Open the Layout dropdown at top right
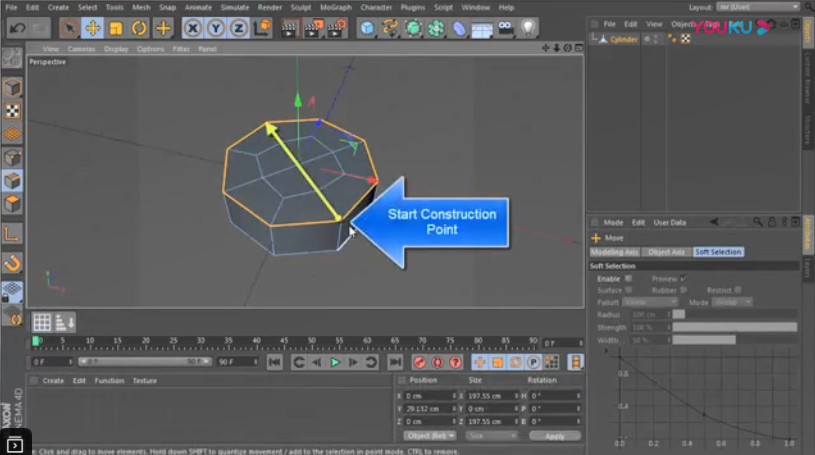 (x=755, y=7)
